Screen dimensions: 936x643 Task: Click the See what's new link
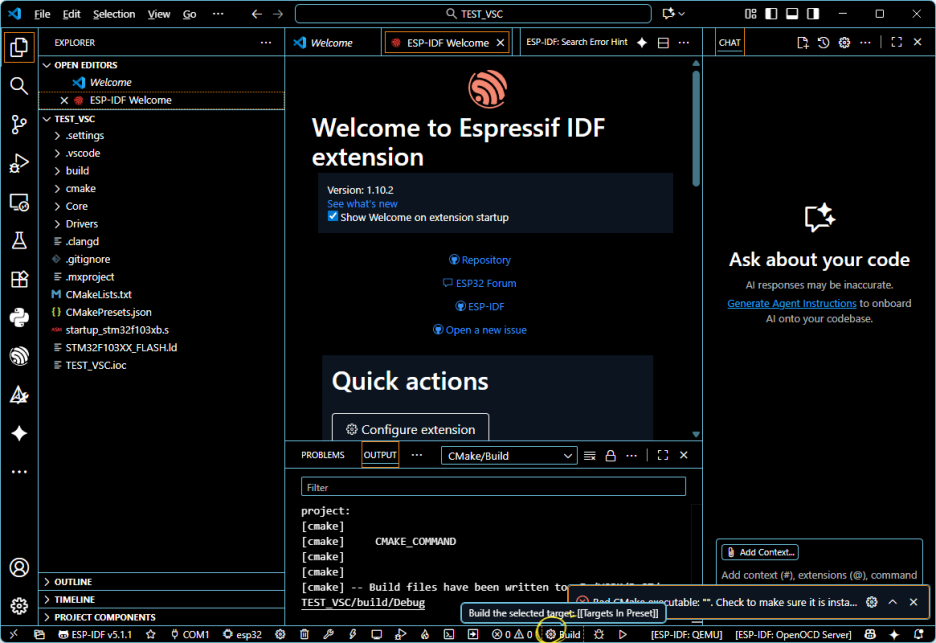[x=362, y=204]
